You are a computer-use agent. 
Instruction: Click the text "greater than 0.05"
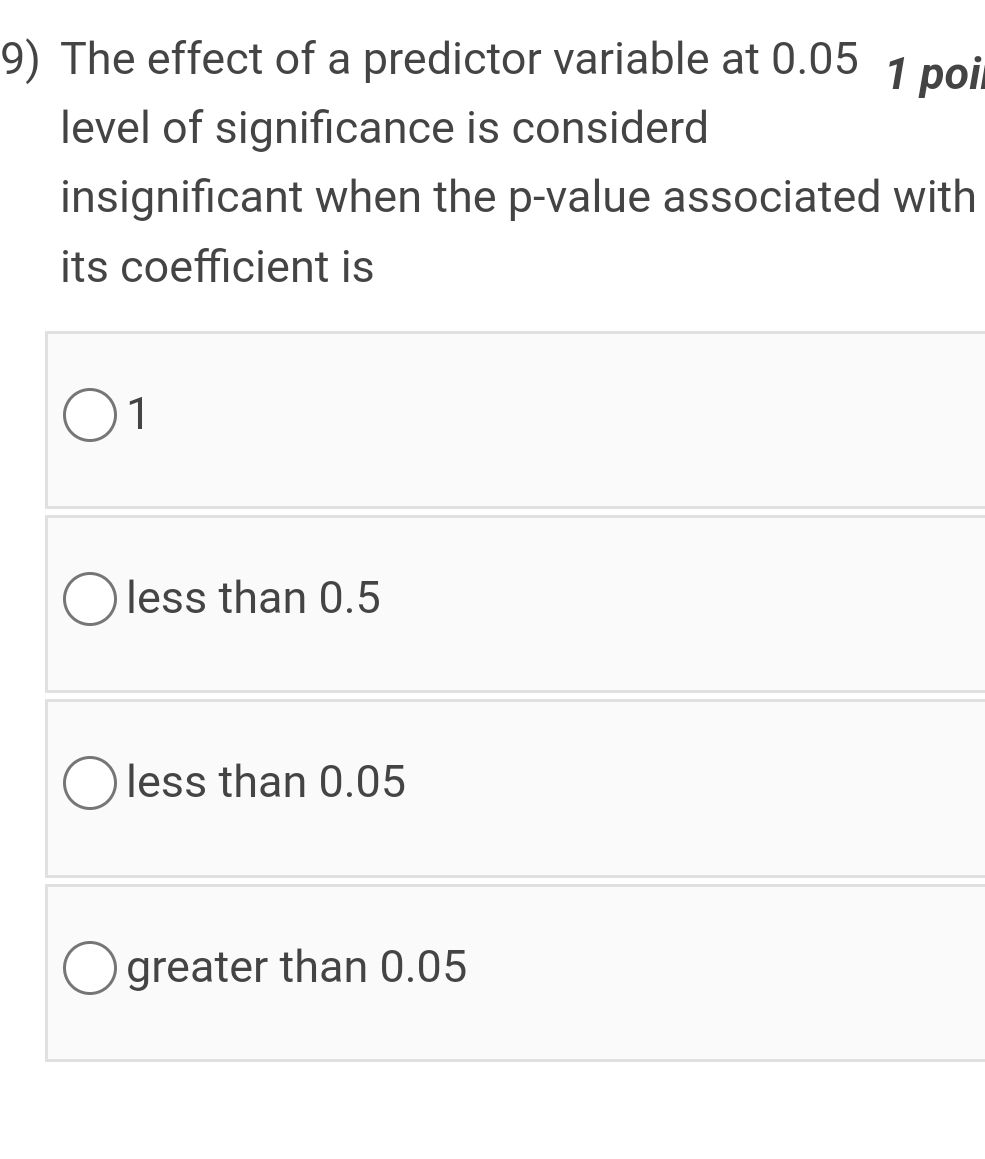295,967
